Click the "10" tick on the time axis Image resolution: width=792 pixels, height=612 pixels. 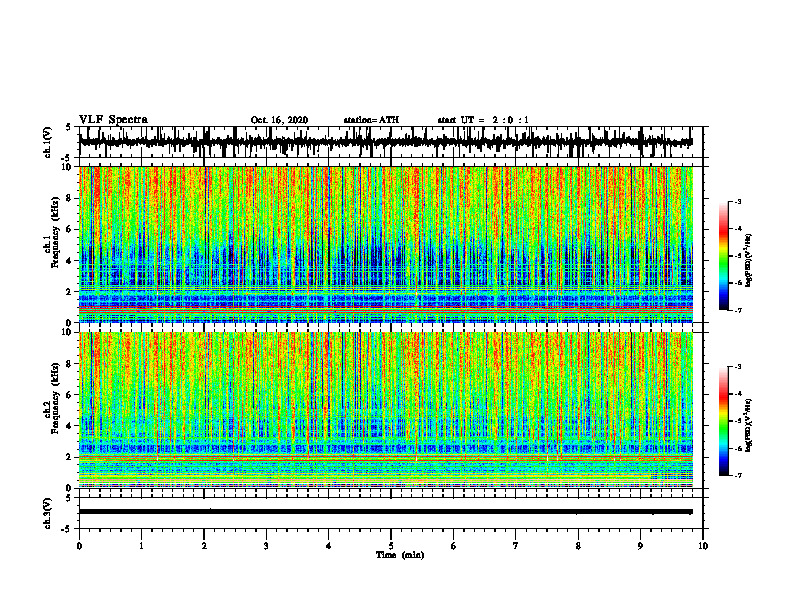(x=703, y=546)
